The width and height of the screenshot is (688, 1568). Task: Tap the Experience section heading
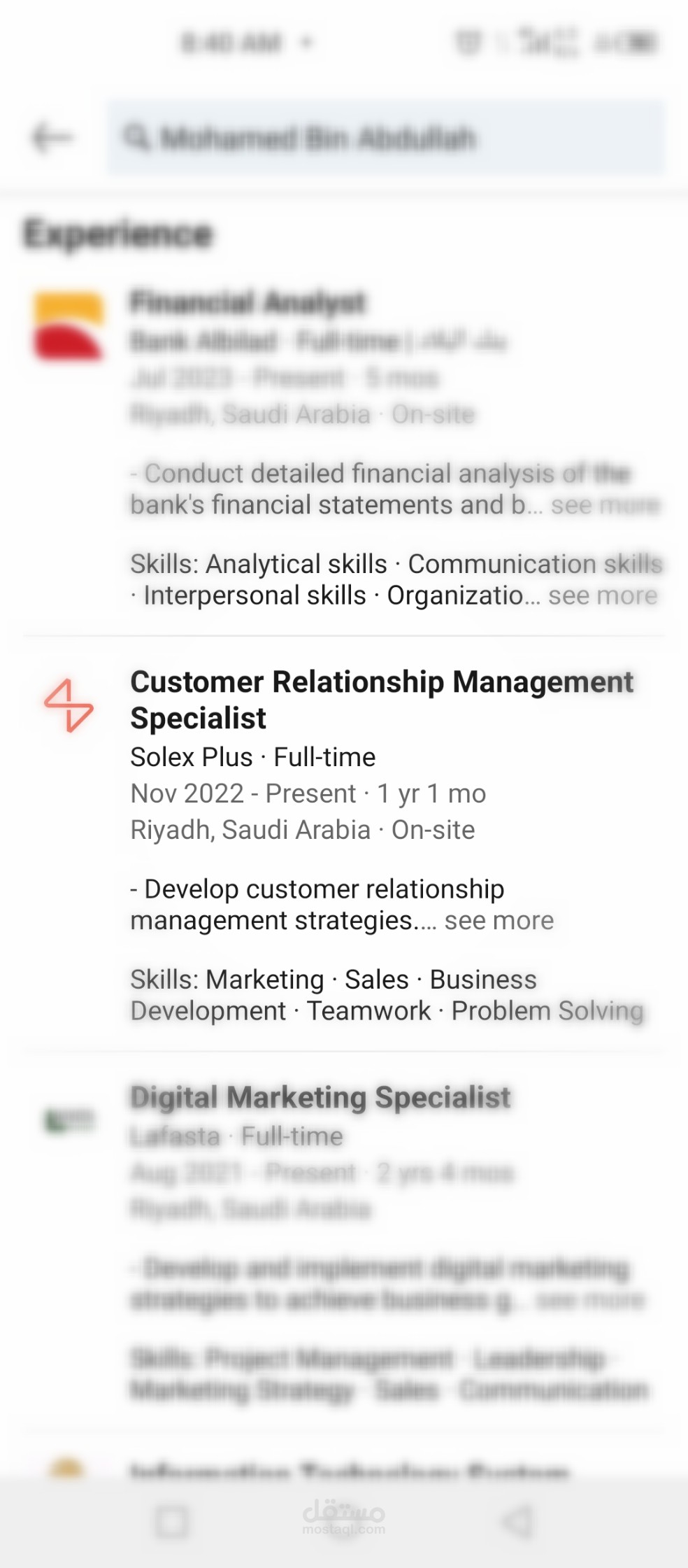(118, 234)
